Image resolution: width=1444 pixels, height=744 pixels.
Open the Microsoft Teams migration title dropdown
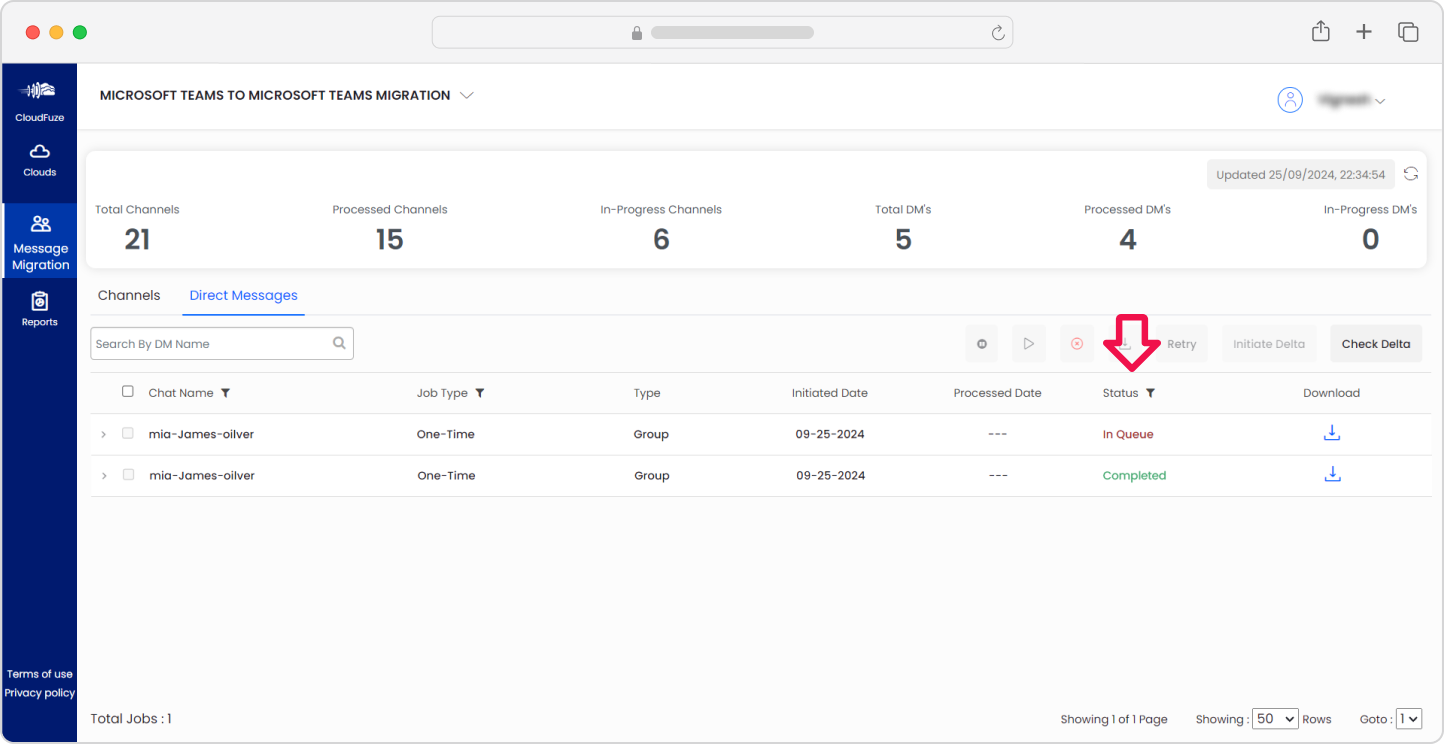point(466,95)
